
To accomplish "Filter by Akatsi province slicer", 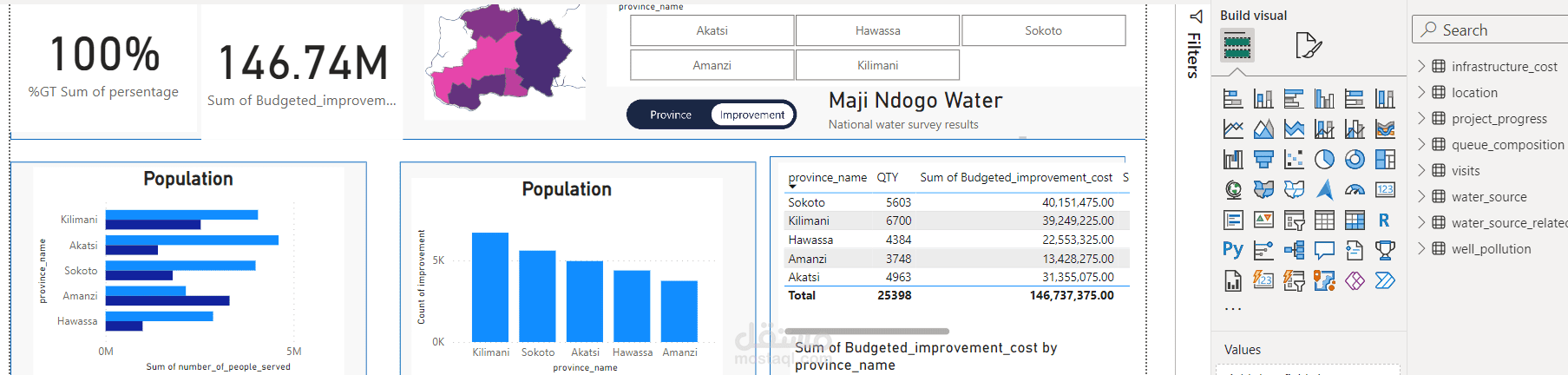I will coord(712,30).
